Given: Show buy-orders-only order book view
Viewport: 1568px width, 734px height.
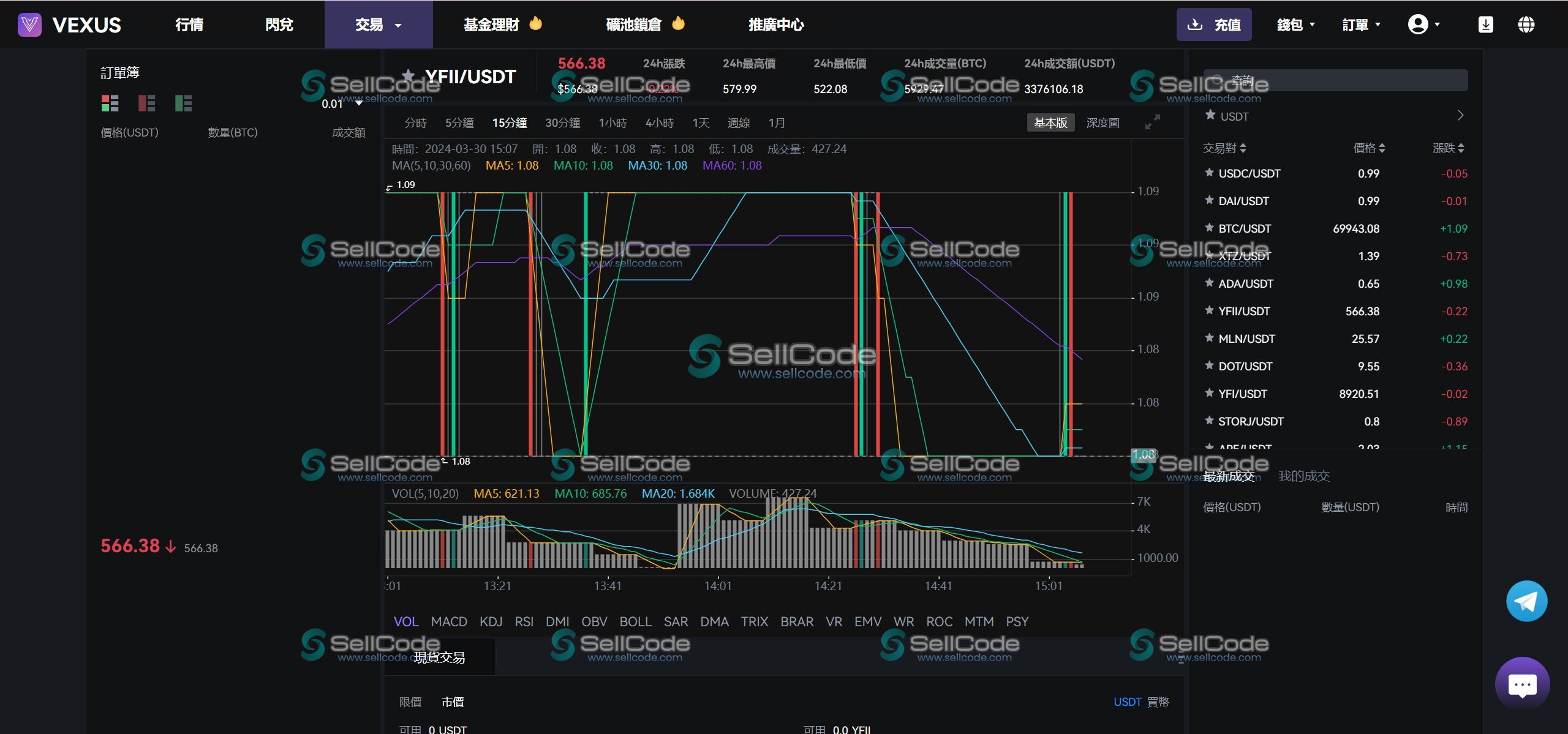Looking at the screenshot, I should 183,103.
